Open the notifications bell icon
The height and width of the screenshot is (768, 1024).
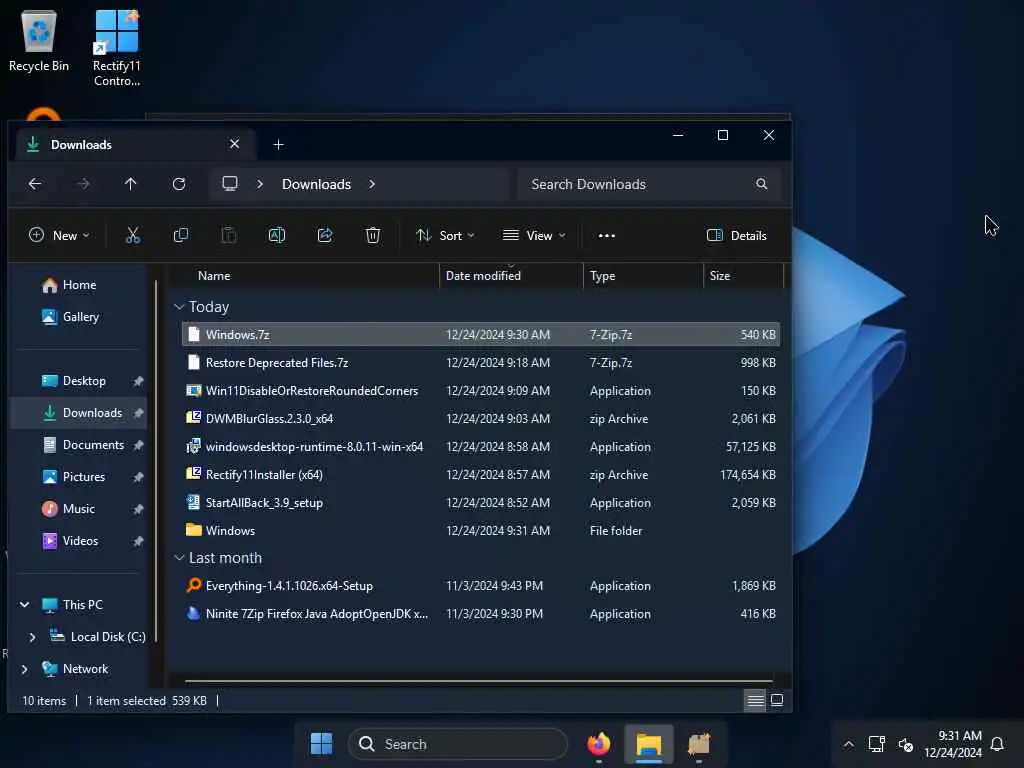click(997, 744)
